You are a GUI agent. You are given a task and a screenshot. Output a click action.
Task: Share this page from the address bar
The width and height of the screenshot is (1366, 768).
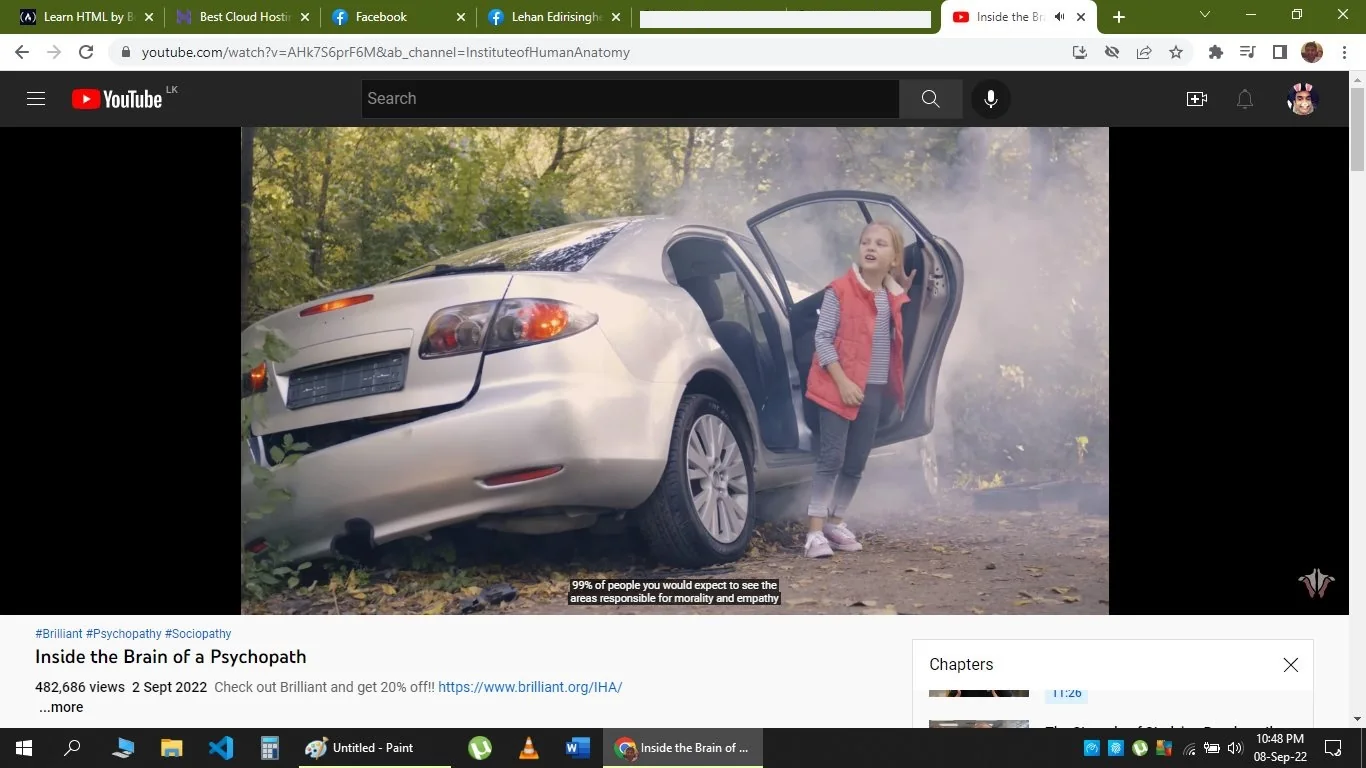click(x=1144, y=52)
